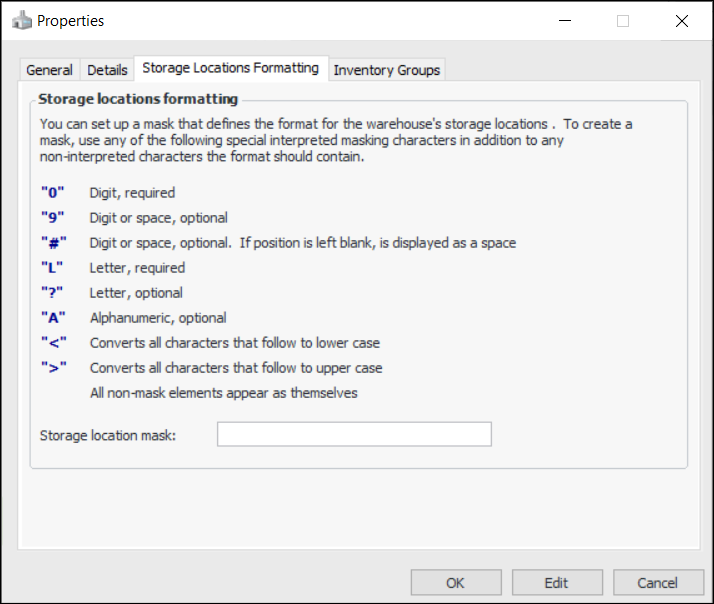
Task: Click the Properties window icon in title bar
Action: pos(21,20)
